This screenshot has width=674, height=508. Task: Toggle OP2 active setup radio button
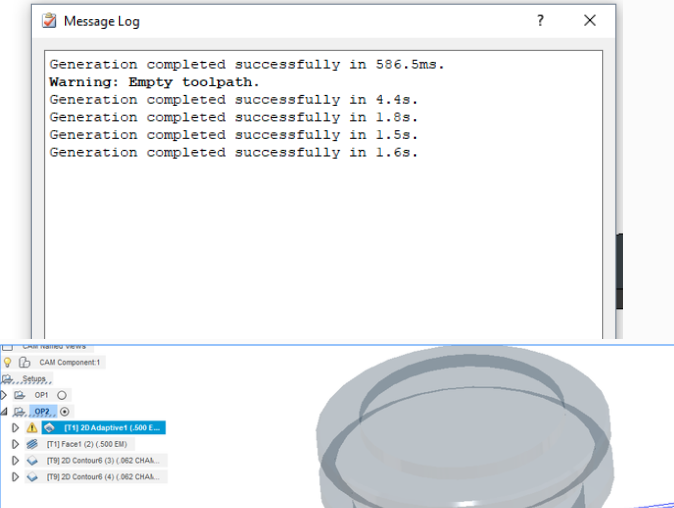64,411
